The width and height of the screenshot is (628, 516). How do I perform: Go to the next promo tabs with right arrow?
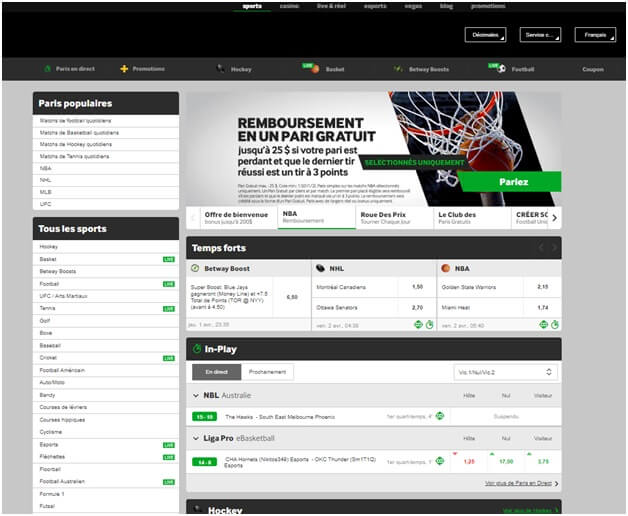554,218
